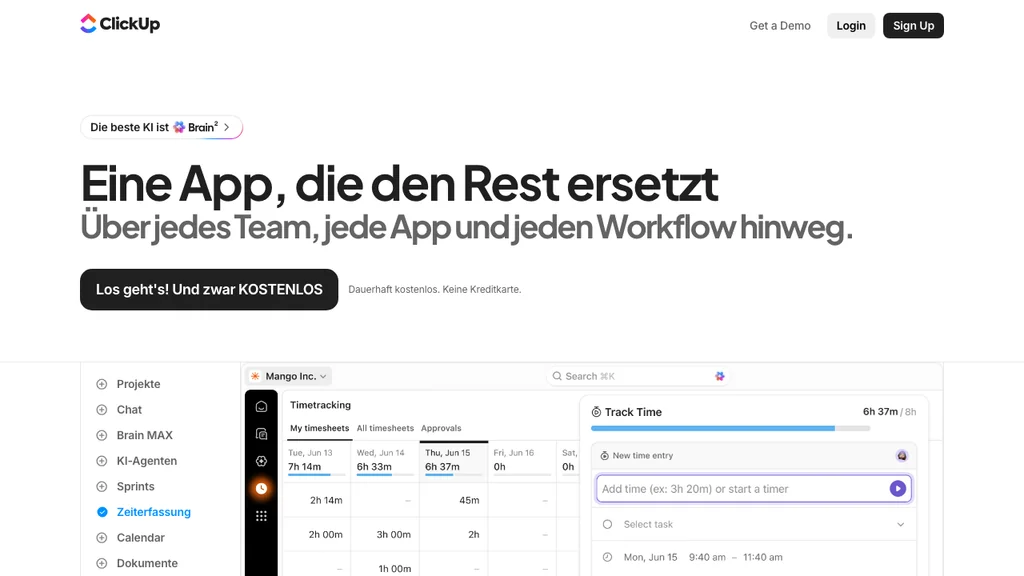Click the circle icon beside Select task
Viewport: 1024px width, 576px height.
607,524
